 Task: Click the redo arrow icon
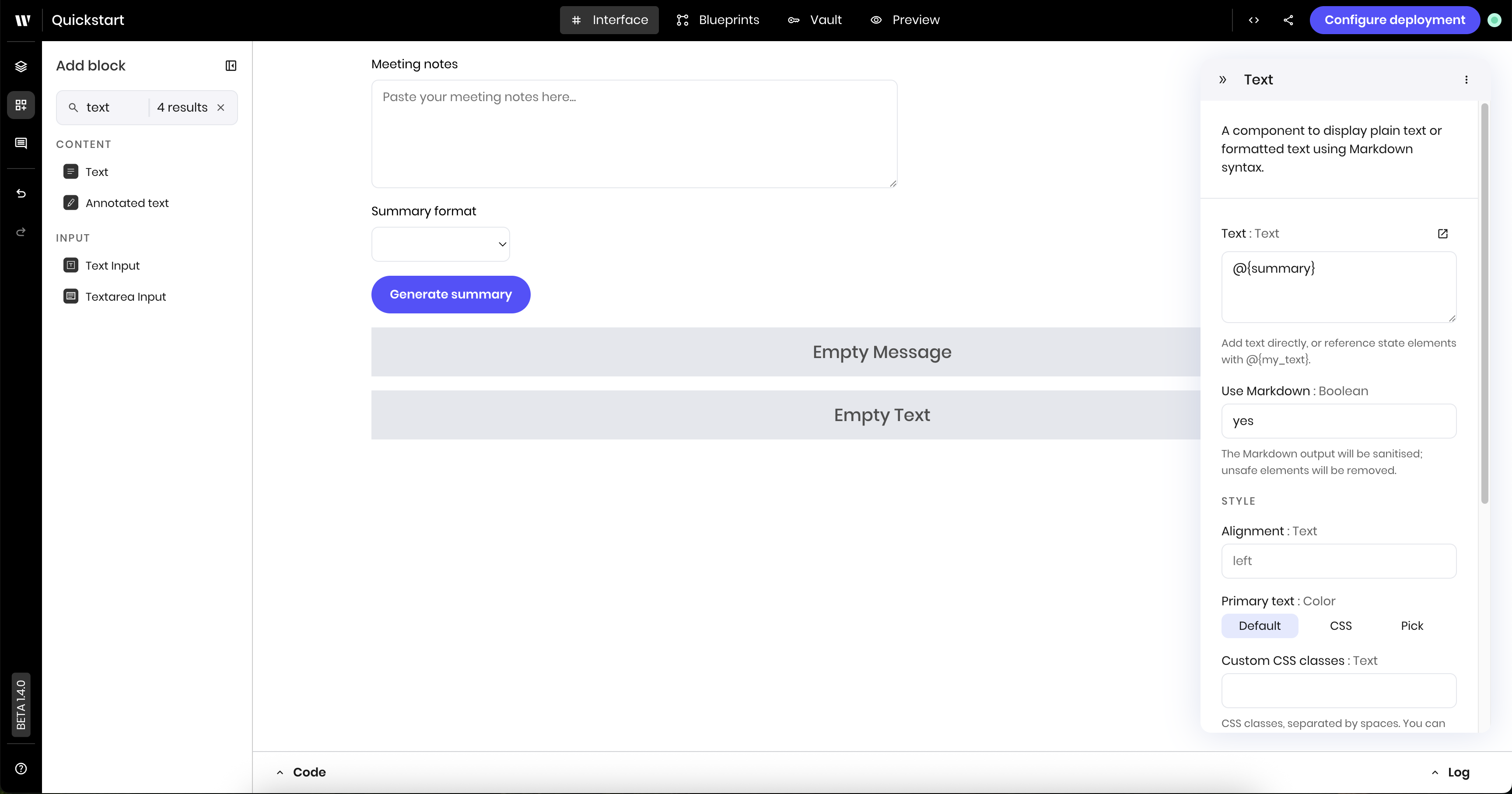(x=21, y=232)
